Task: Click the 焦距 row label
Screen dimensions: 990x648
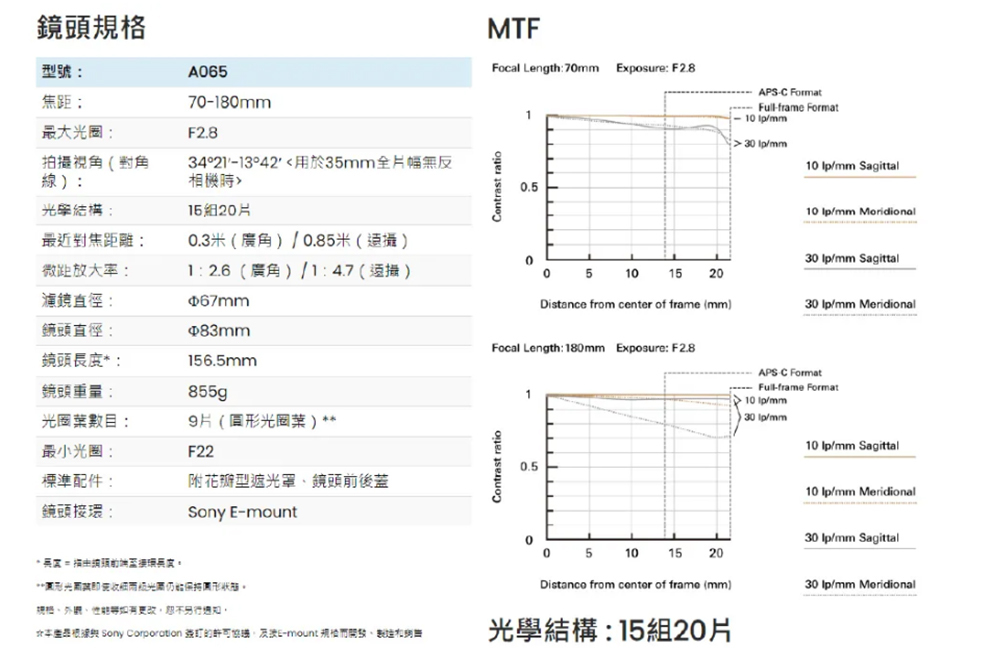Action: (62, 102)
